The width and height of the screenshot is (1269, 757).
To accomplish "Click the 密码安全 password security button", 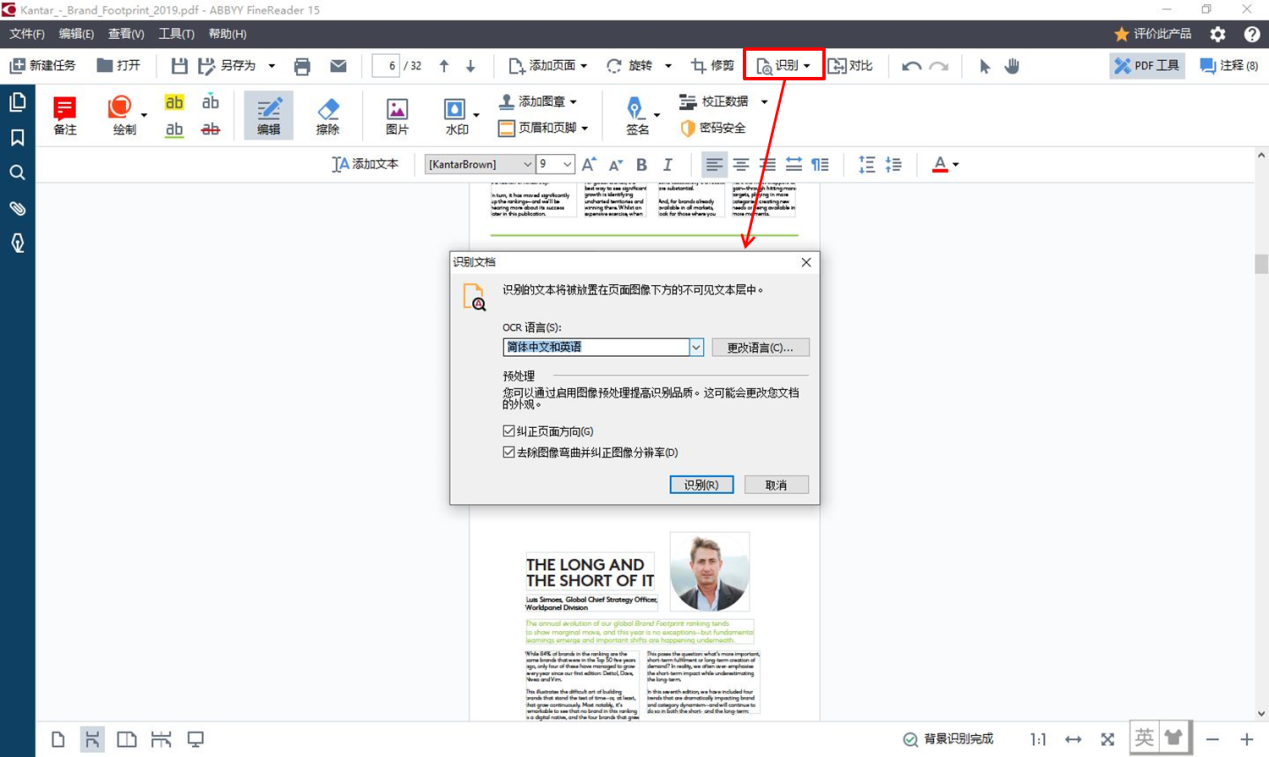I will point(713,128).
